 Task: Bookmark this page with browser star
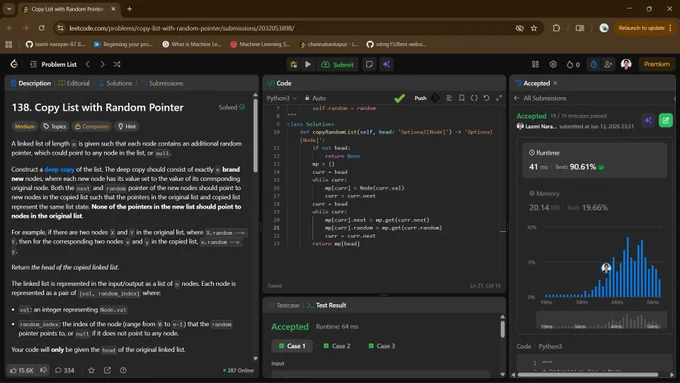(534, 28)
